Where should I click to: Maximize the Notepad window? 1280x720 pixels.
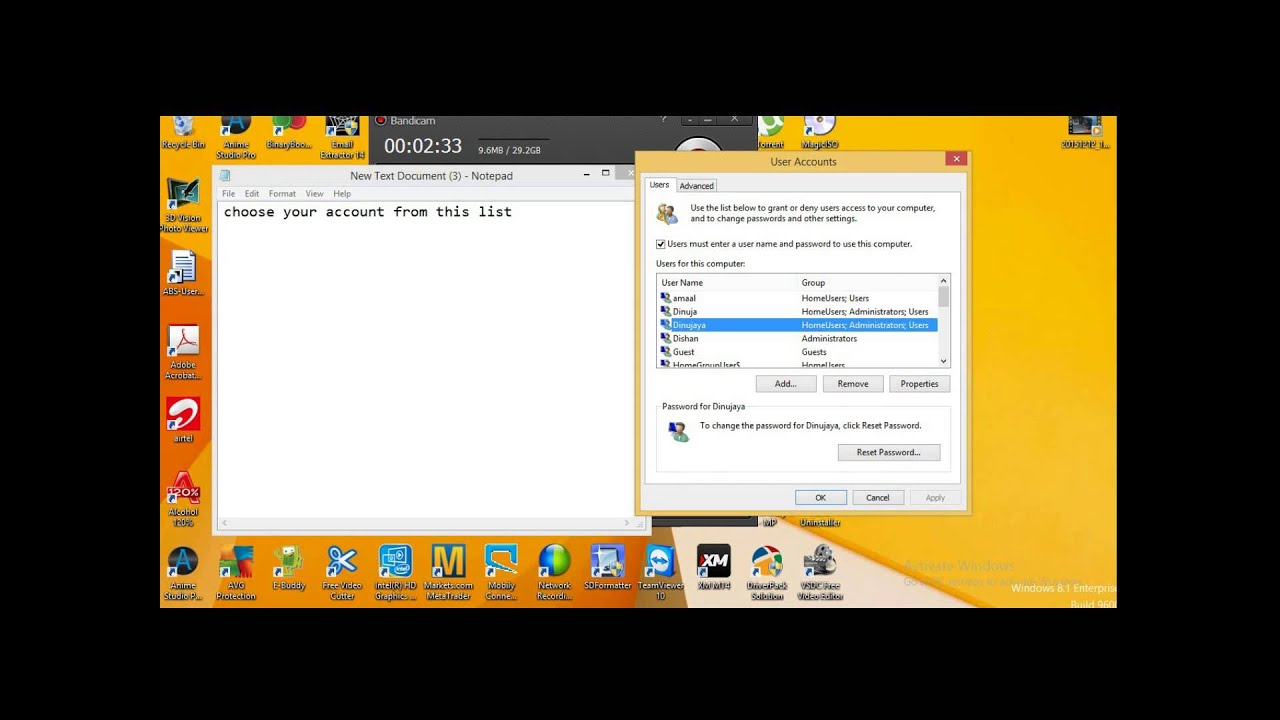[606, 174]
